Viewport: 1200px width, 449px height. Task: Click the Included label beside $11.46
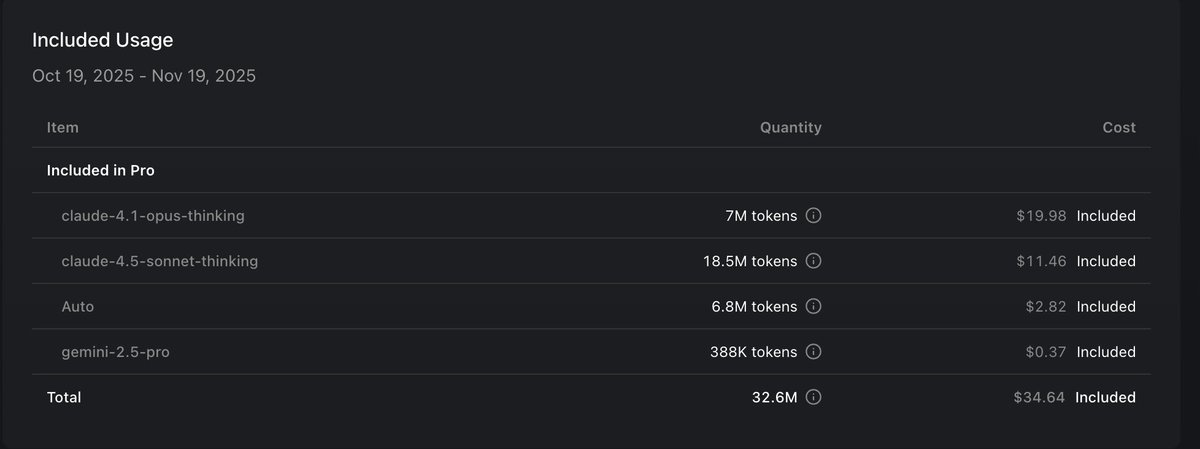(1106, 261)
